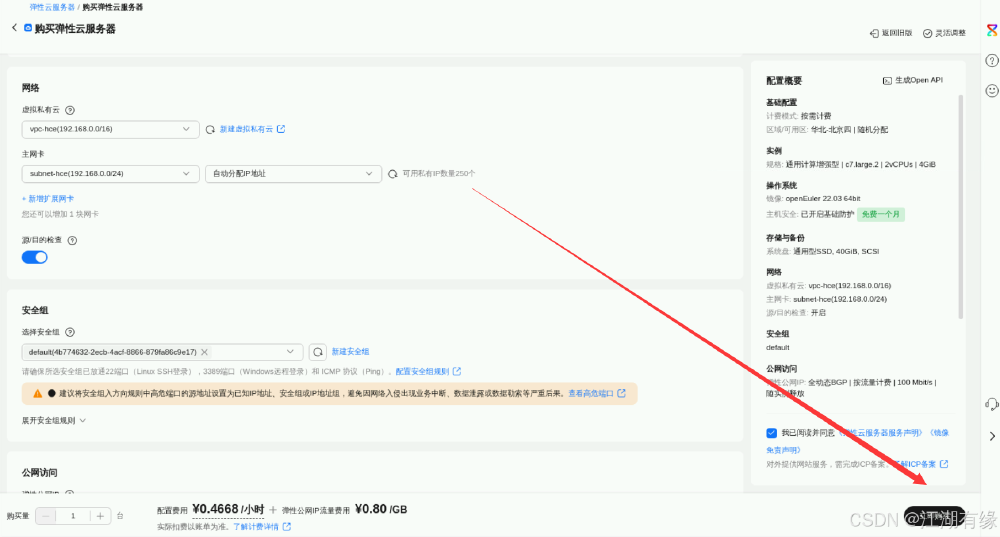Open the smiley feedback icon in right sidebar

pos(992,91)
